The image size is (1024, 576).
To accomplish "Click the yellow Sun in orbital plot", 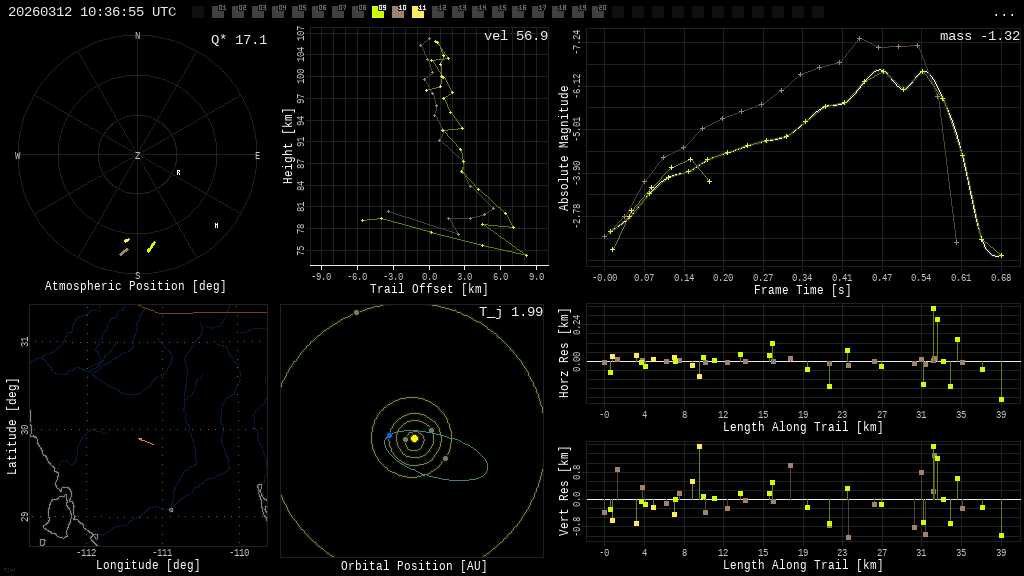I will pos(414,438).
